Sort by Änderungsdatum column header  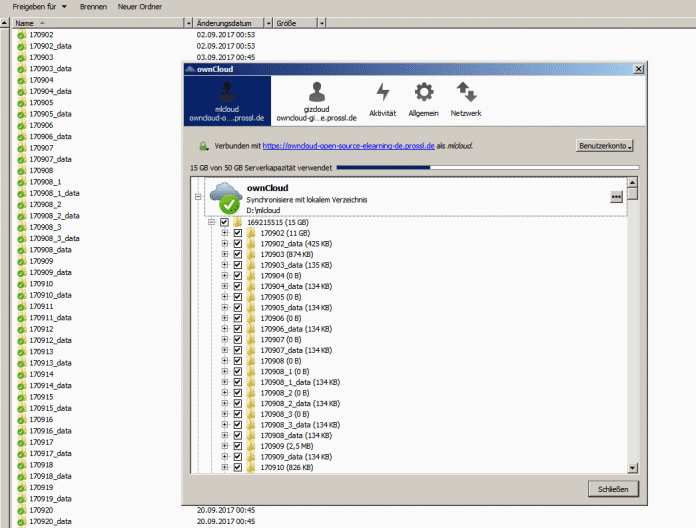[x=229, y=22]
